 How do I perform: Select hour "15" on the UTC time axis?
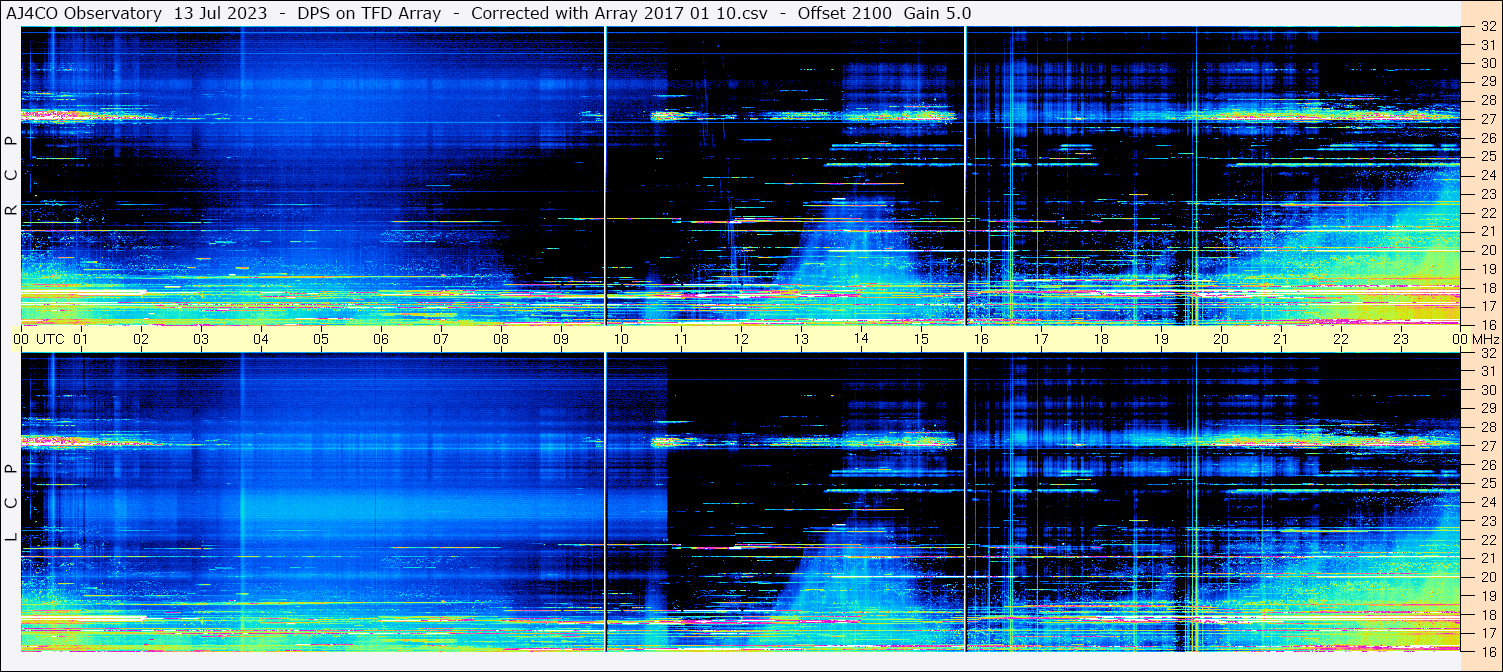(921, 339)
